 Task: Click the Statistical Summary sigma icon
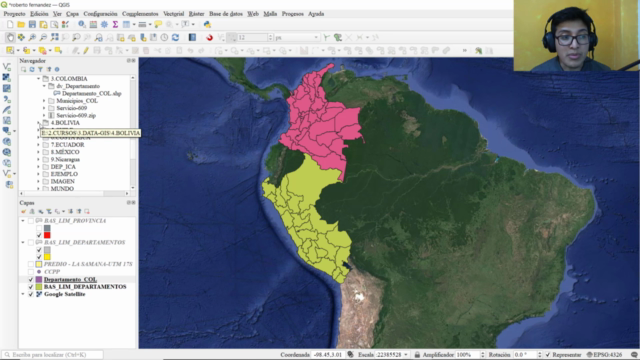(115, 25)
